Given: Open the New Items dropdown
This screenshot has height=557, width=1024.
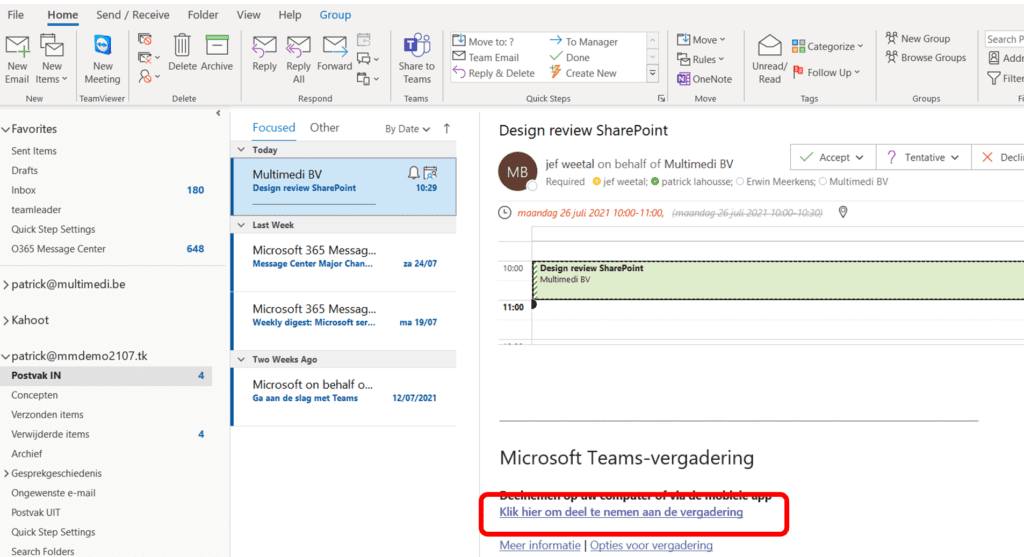Looking at the screenshot, I should click(52, 60).
